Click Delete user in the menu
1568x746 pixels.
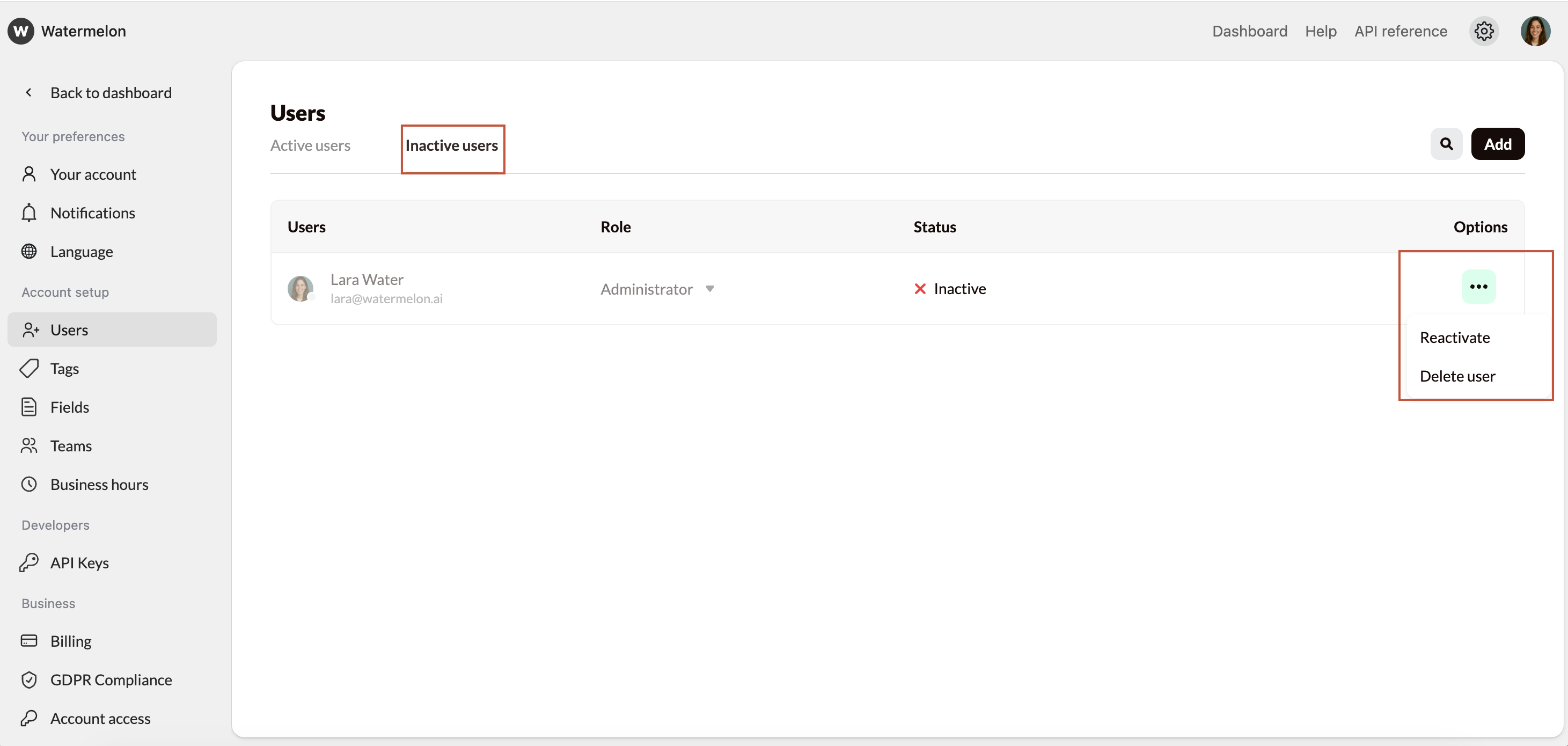click(x=1457, y=376)
